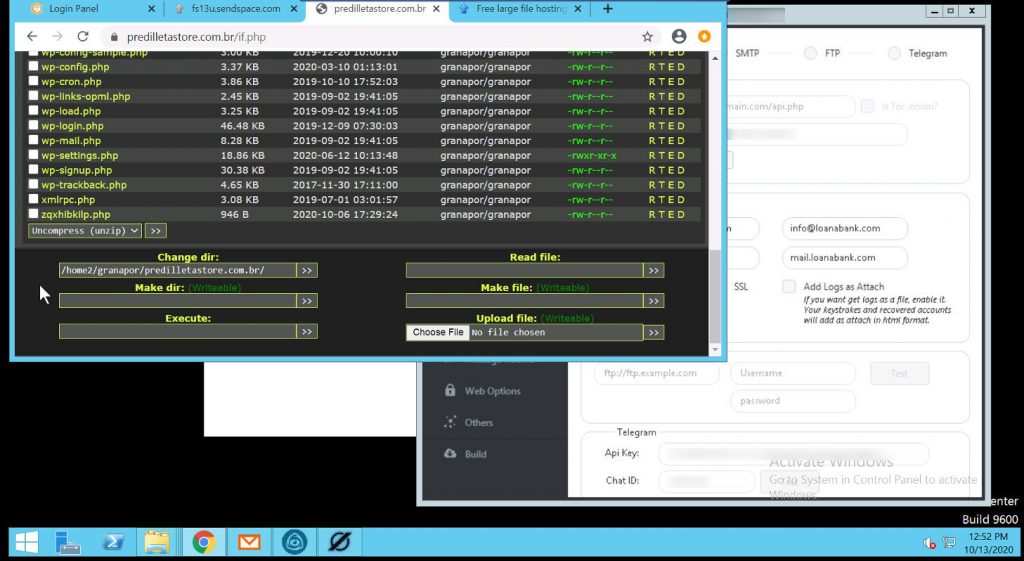Close the fs13u.sendspace.com tab
The height and width of the screenshot is (561, 1024).
pyautogui.click(x=294, y=9)
